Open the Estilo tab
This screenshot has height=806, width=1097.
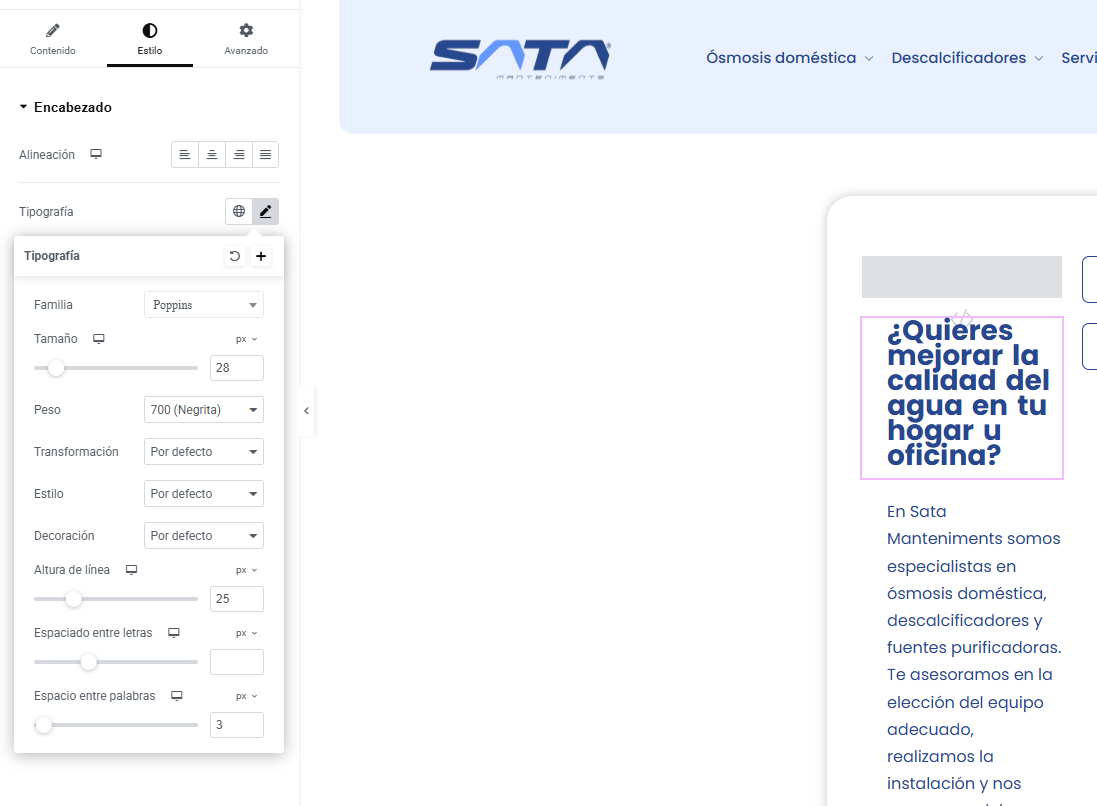click(x=150, y=39)
